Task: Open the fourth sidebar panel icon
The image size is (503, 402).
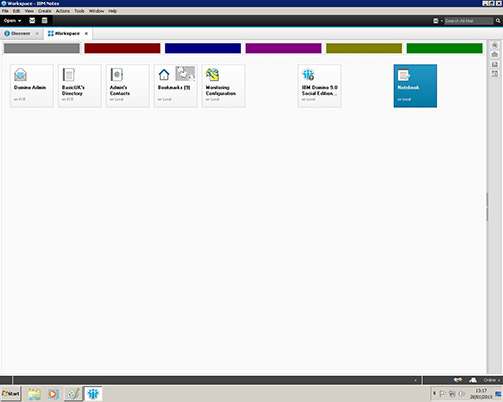Action: pyautogui.click(x=495, y=74)
